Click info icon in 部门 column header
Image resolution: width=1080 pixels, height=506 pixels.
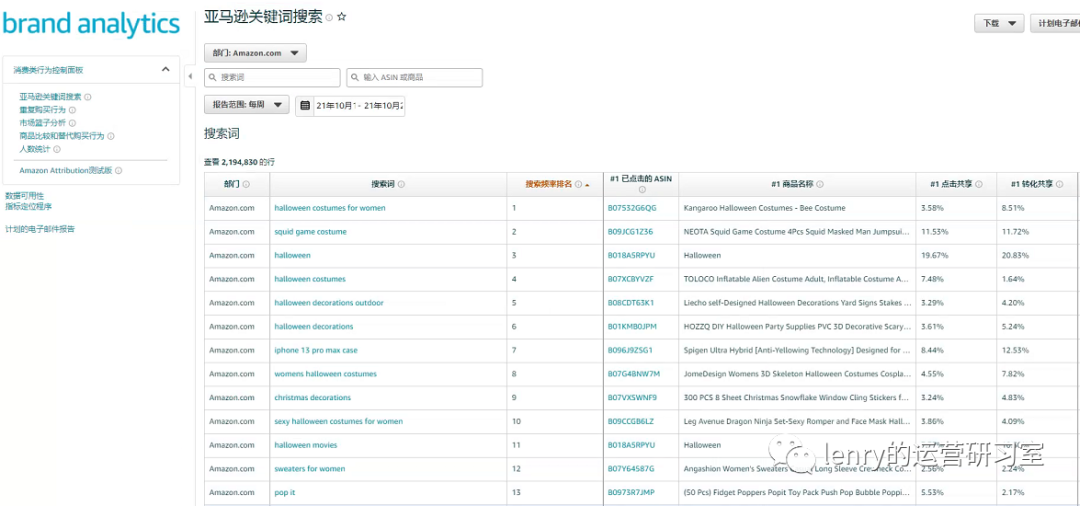point(246,185)
